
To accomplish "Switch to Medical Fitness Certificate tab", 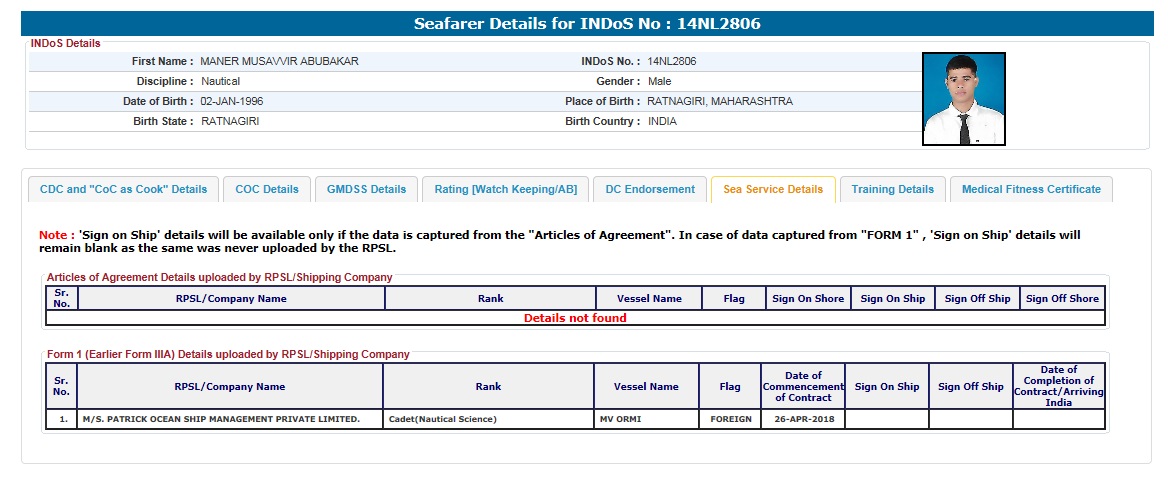I will coord(1031,189).
